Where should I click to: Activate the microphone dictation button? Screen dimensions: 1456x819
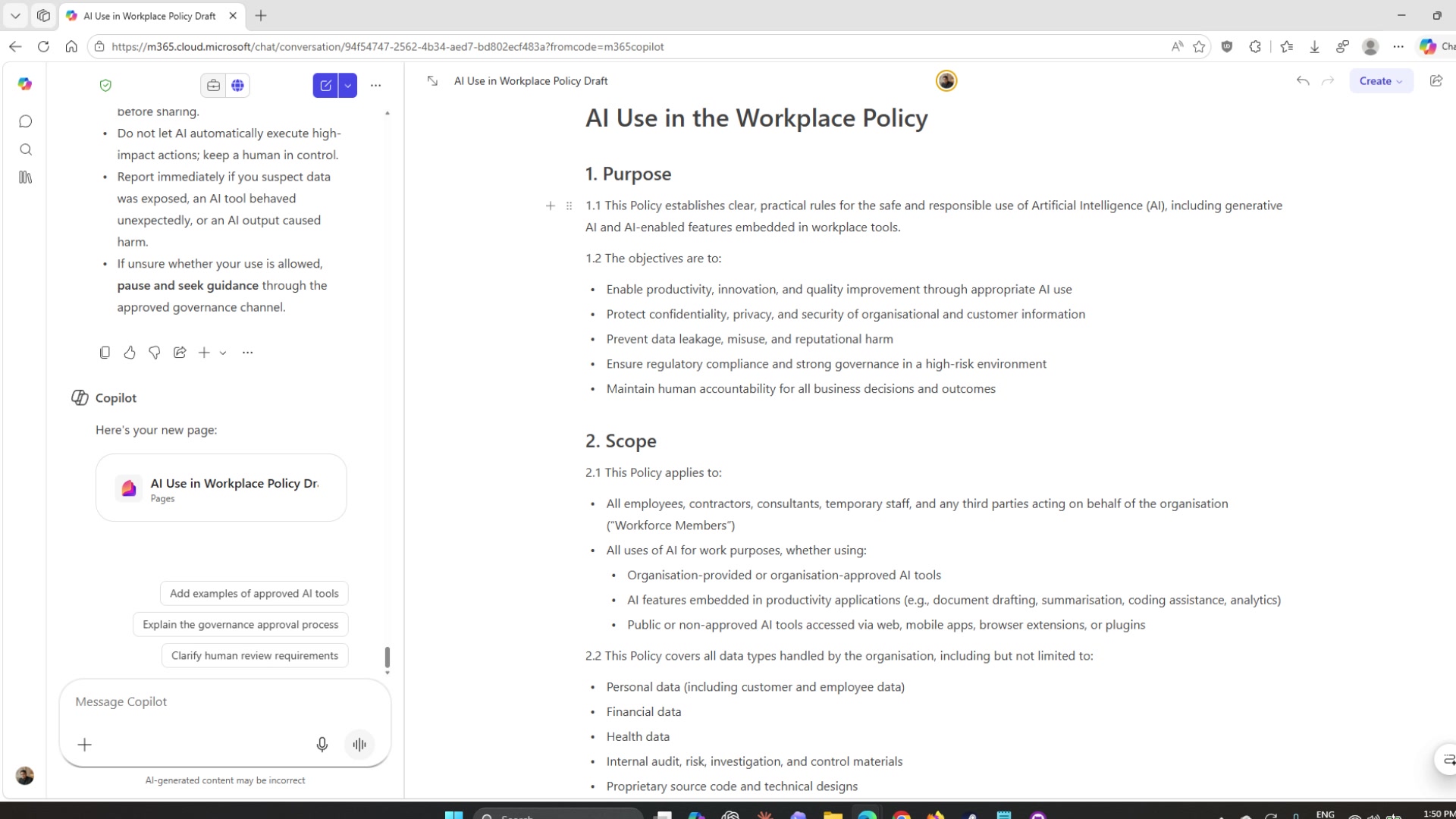point(322,745)
